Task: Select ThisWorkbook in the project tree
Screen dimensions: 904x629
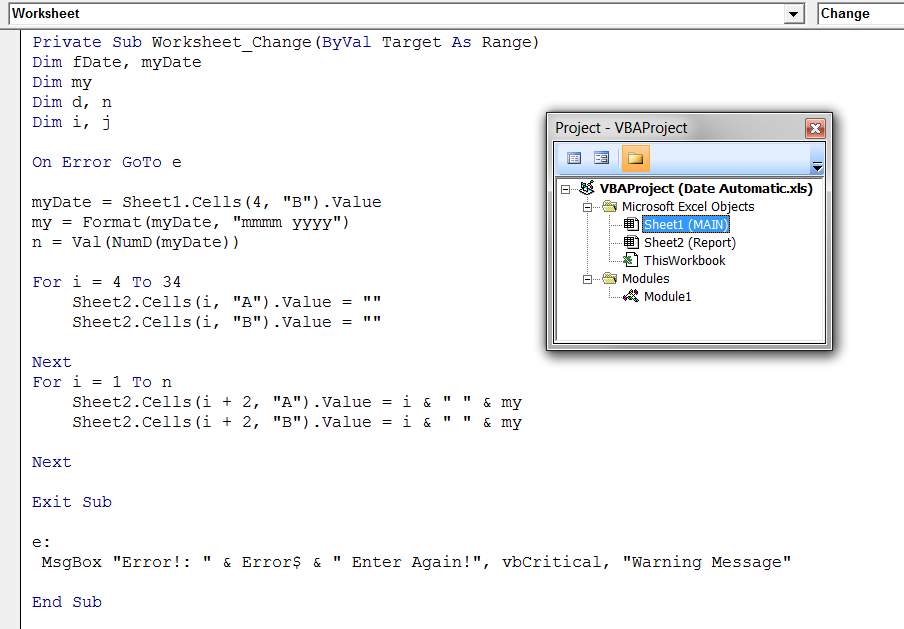Action: coord(684,259)
